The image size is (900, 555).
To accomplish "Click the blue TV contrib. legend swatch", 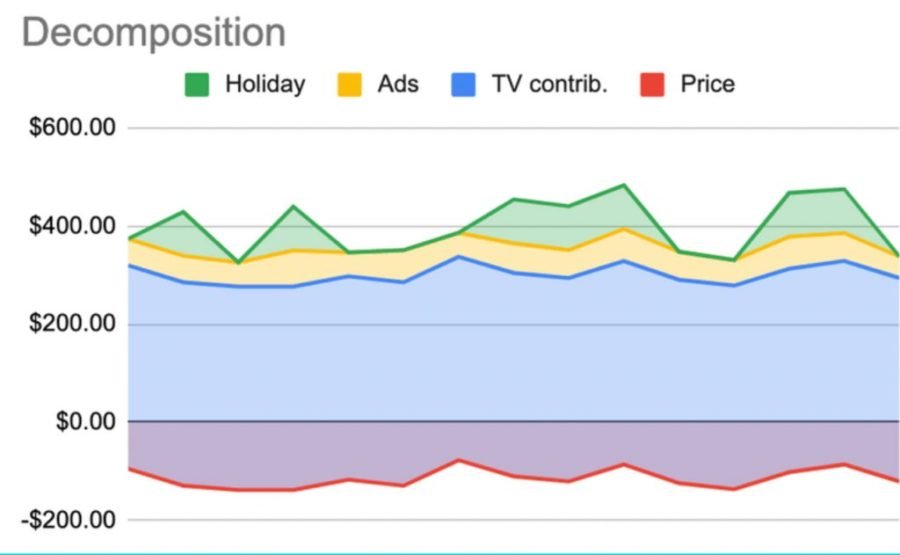I will pos(463,84).
